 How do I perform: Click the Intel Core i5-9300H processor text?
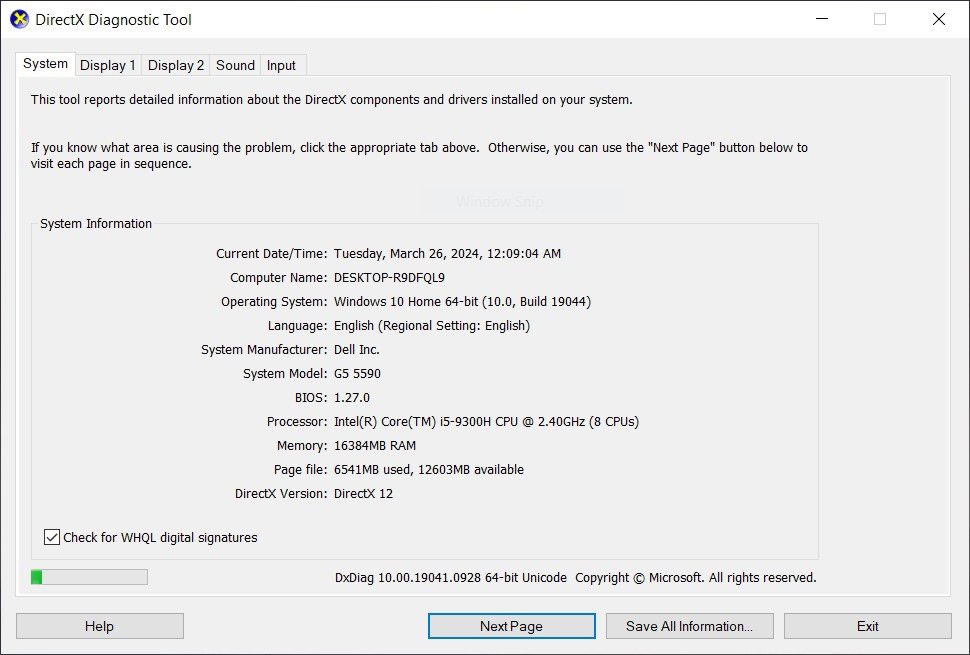pyautogui.click(x=486, y=421)
